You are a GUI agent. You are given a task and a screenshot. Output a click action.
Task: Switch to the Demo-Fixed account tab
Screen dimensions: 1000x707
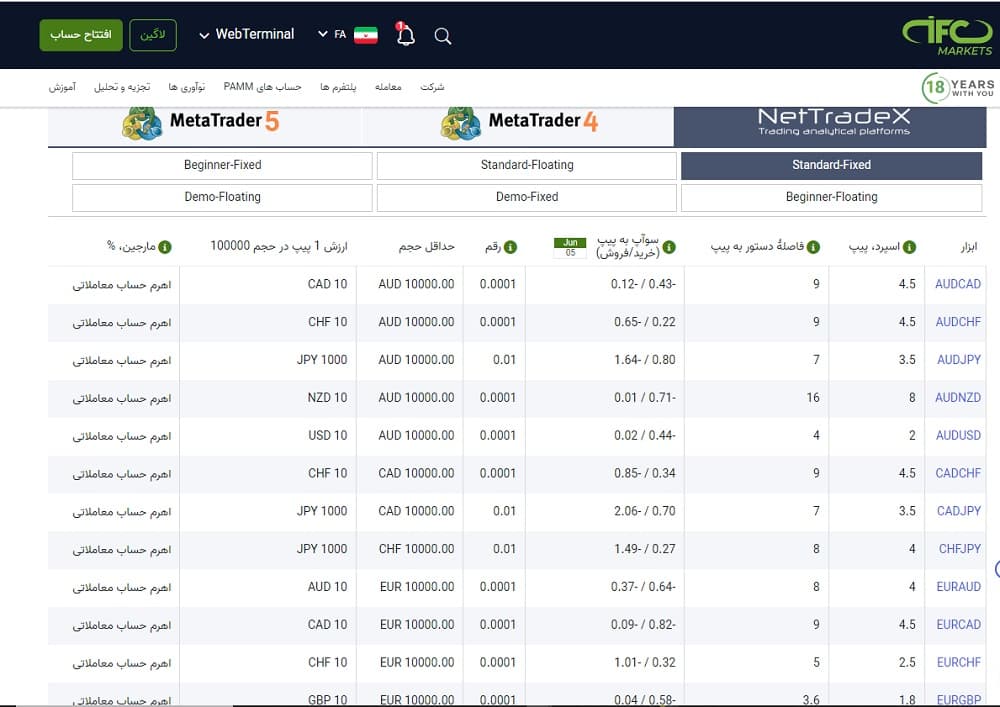(527, 197)
